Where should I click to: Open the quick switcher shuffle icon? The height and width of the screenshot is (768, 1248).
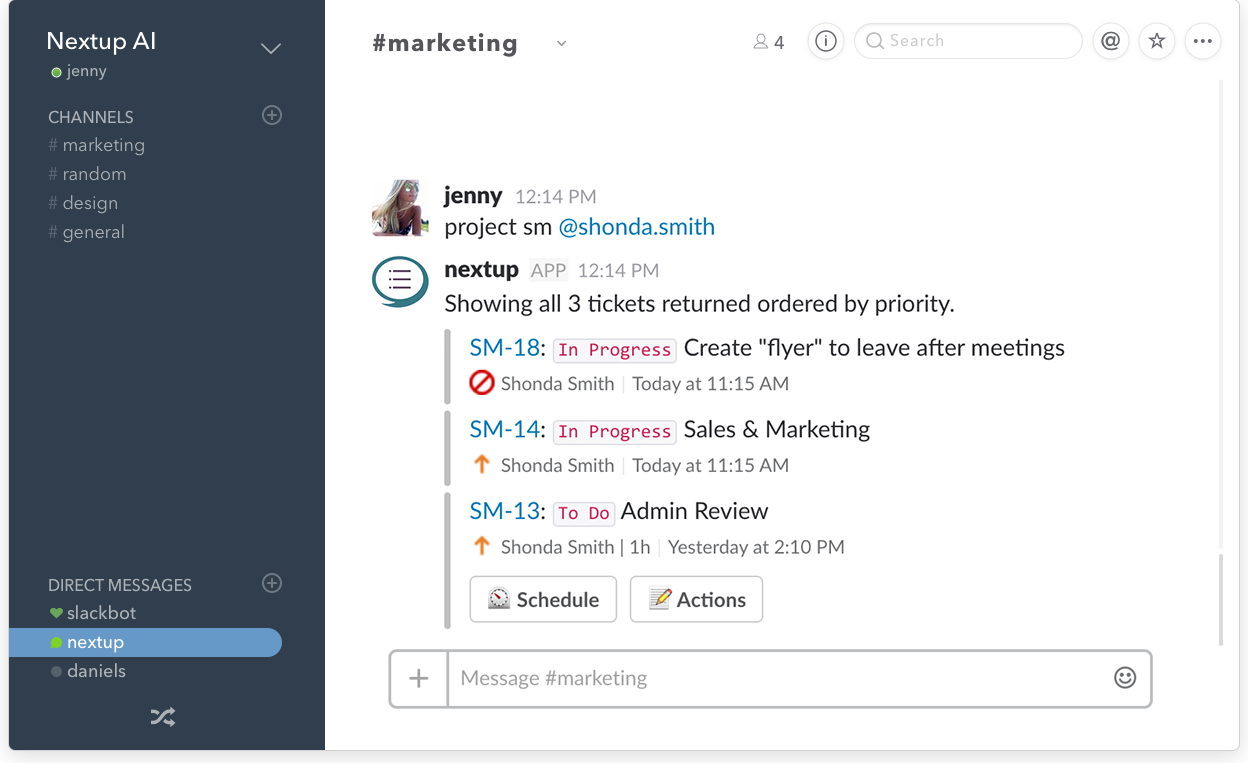pos(163,716)
